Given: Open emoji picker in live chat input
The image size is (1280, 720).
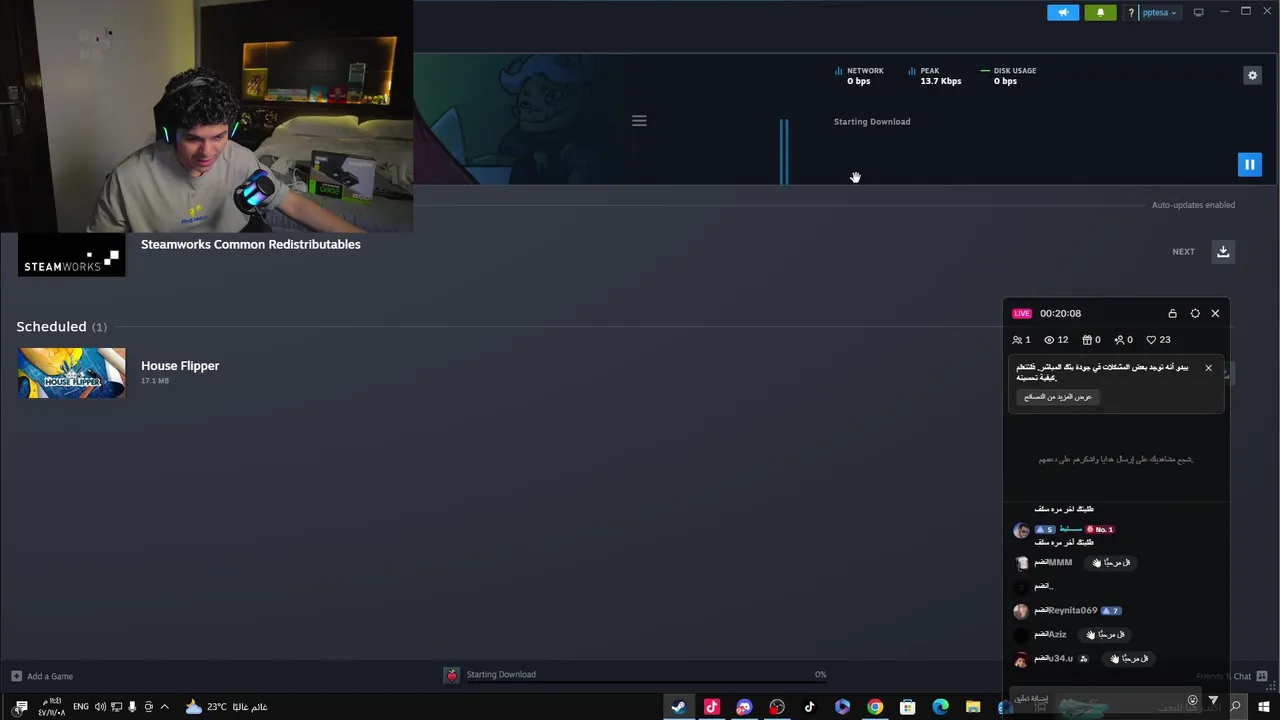Looking at the screenshot, I should coord(1192,700).
